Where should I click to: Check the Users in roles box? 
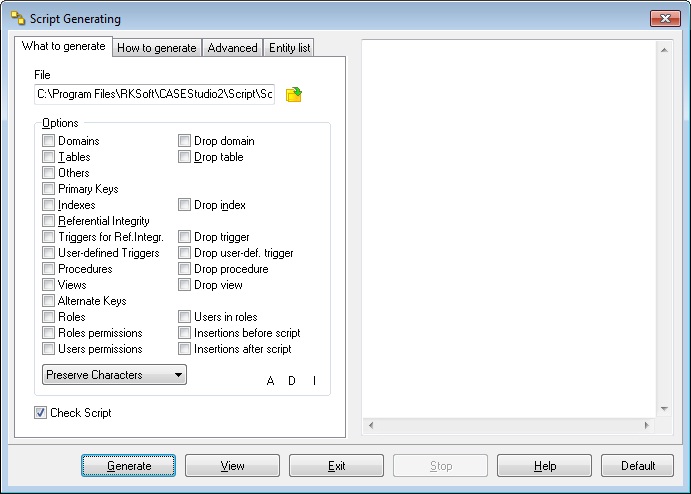[185, 317]
